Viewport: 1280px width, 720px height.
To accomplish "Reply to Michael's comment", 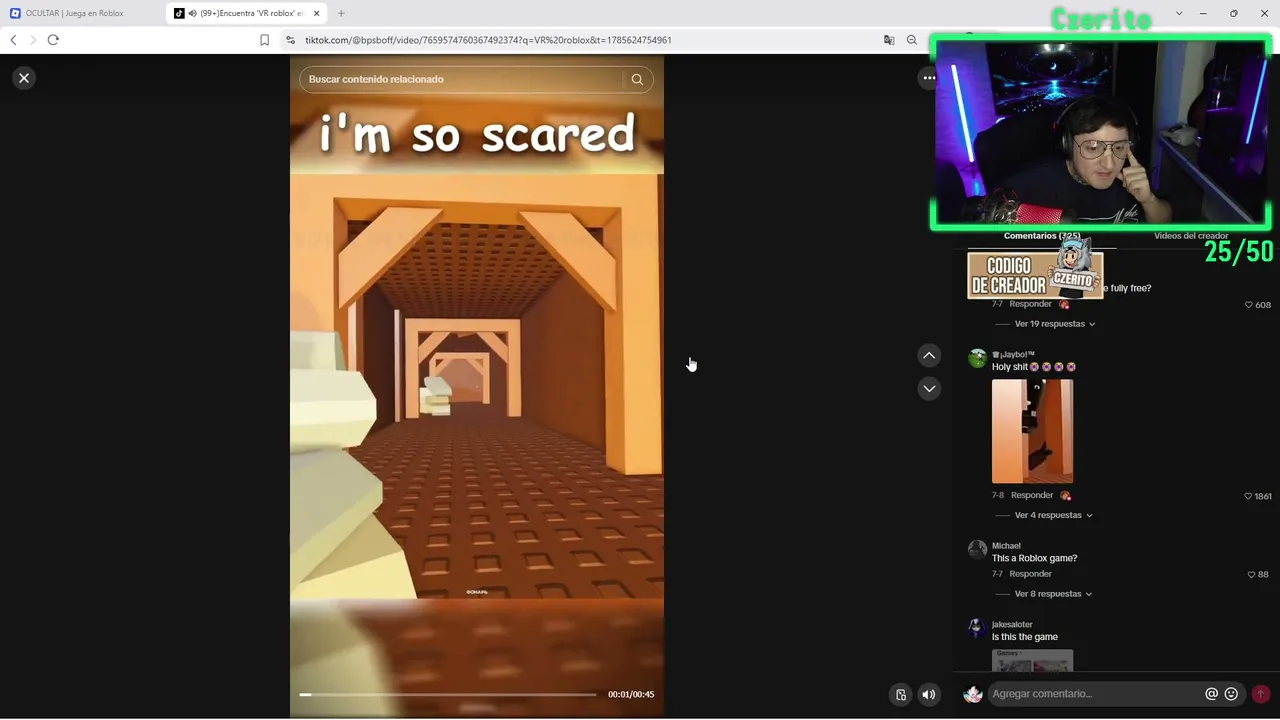I will (x=1030, y=574).
